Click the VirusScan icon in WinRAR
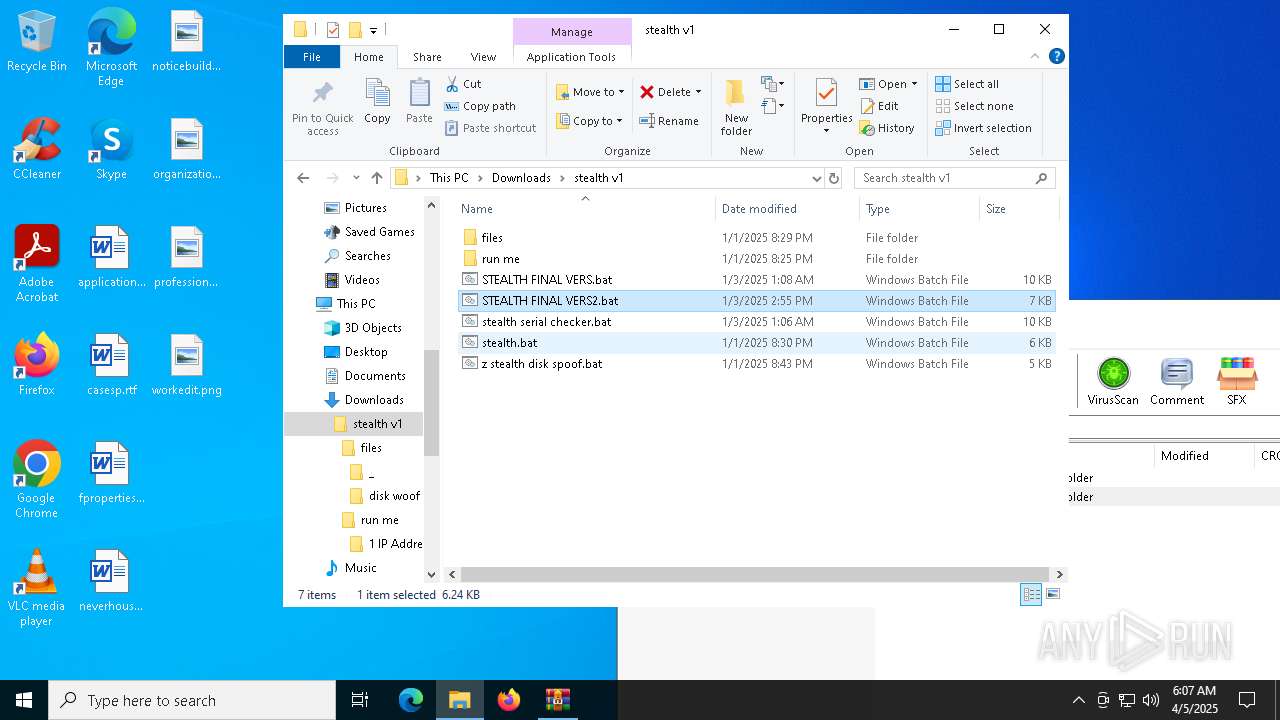The width and height of the screenshot is (1280, 720). coord(1113,381)
